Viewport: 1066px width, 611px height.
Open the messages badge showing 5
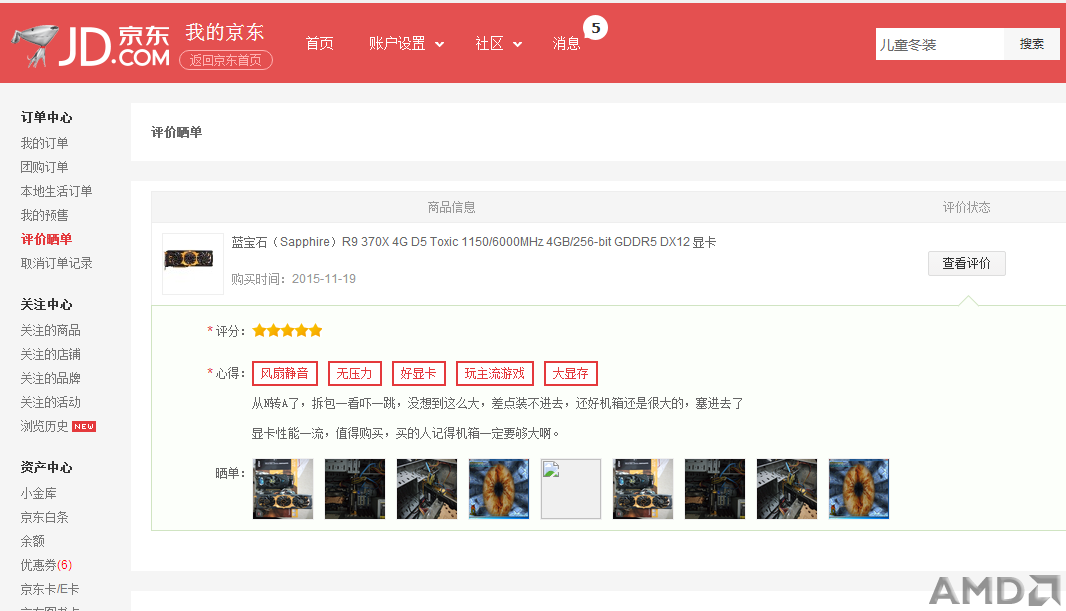pos(596,28)
